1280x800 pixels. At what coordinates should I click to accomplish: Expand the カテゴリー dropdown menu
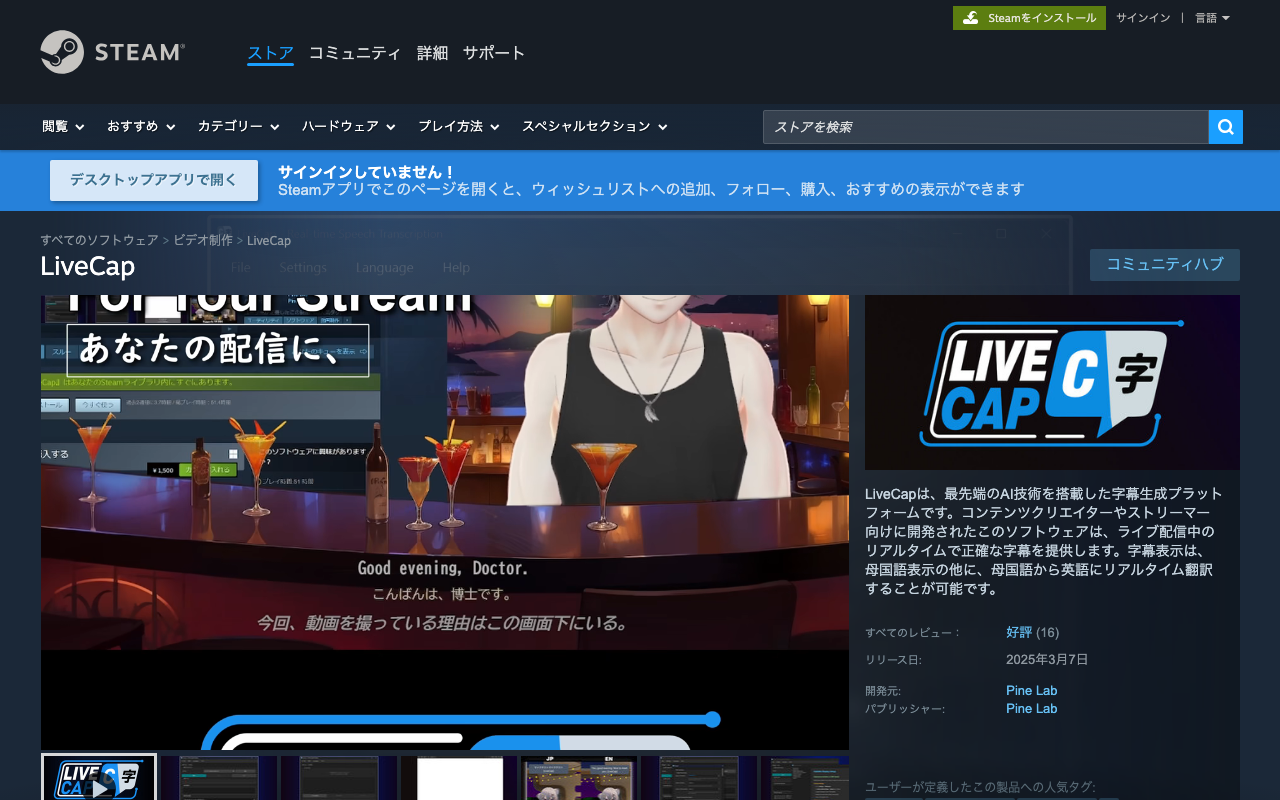tap(239, 127)
